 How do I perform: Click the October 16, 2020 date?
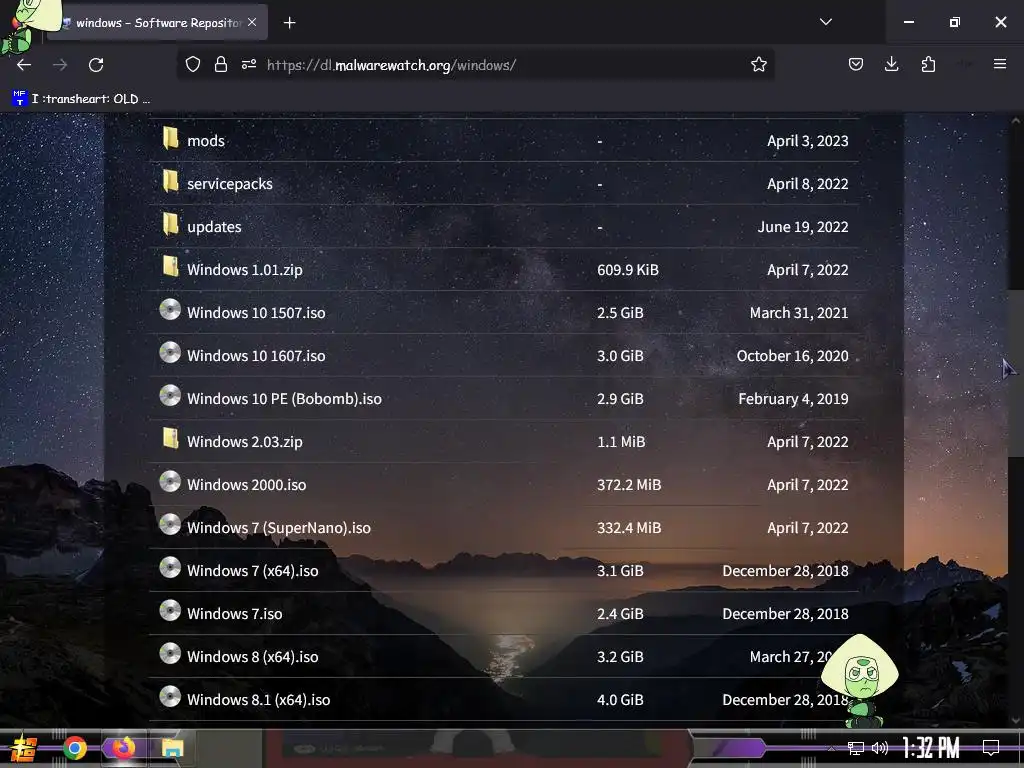(x=792, y=356)
